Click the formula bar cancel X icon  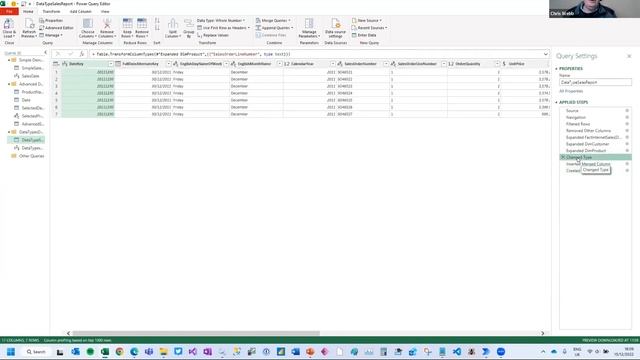click(58, 54)
